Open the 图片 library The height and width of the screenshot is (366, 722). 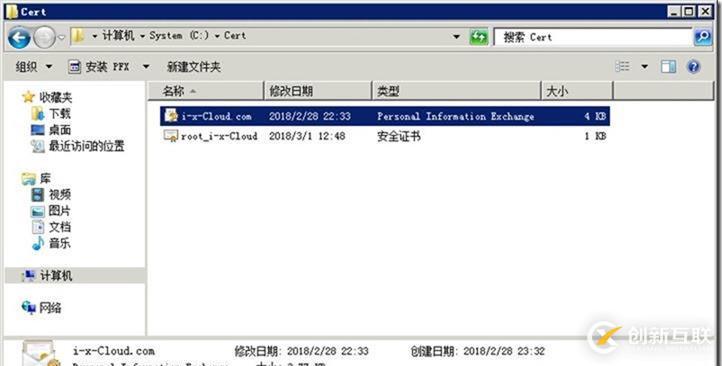point(60,210)
